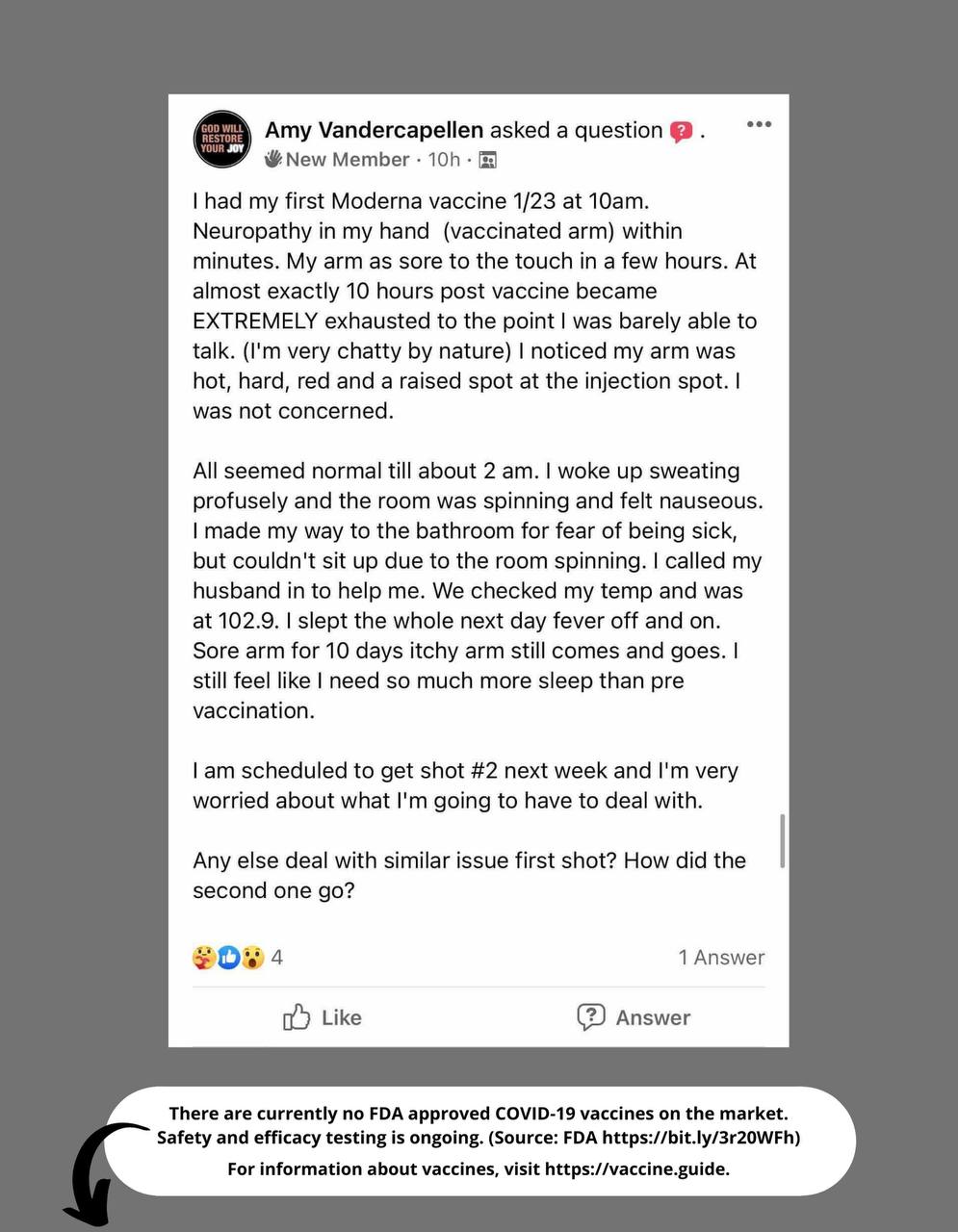Visit the vaccine.guide link
The image size is (958, 1232).
pos(636,1169)
